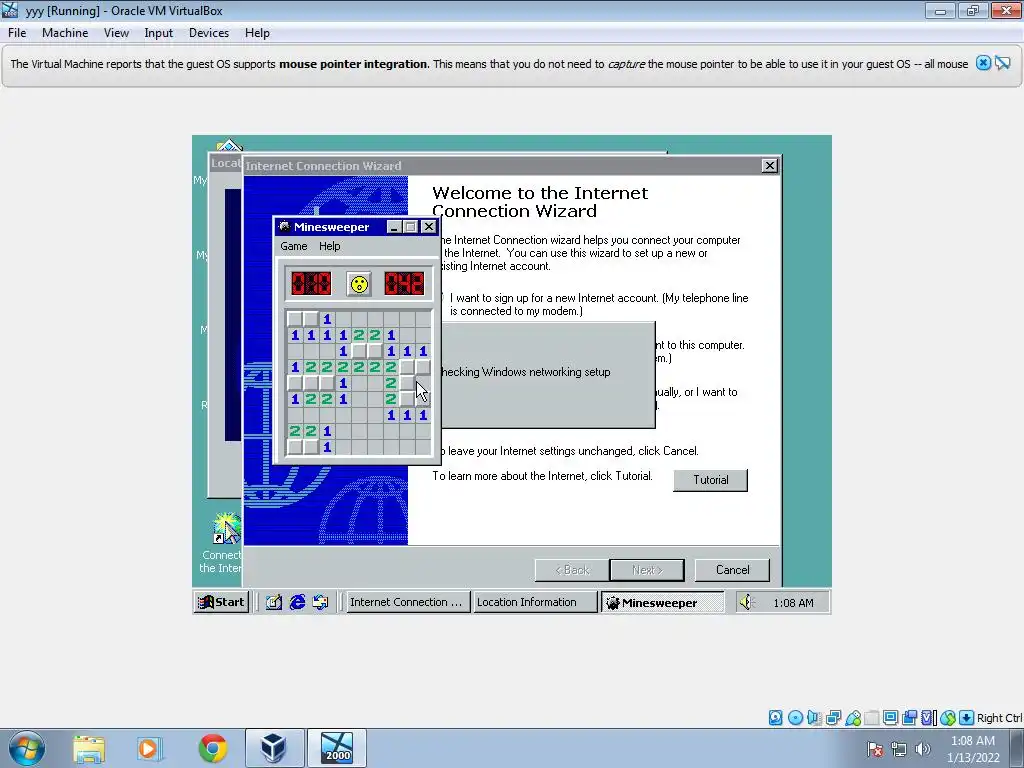The height and width of the screenshot is (768, 1024).
Task: Click the host key down-arrow indicator
Action: (x=967, y=718)
